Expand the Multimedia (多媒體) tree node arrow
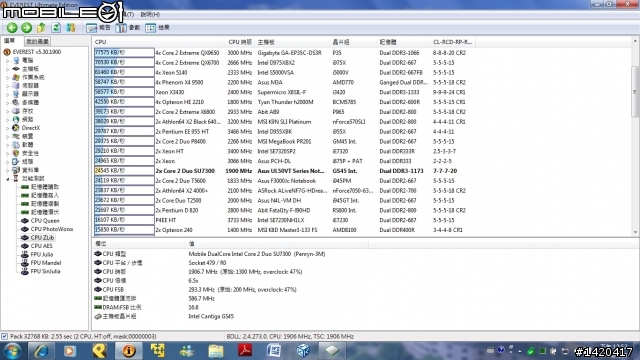 click(7, 102)
